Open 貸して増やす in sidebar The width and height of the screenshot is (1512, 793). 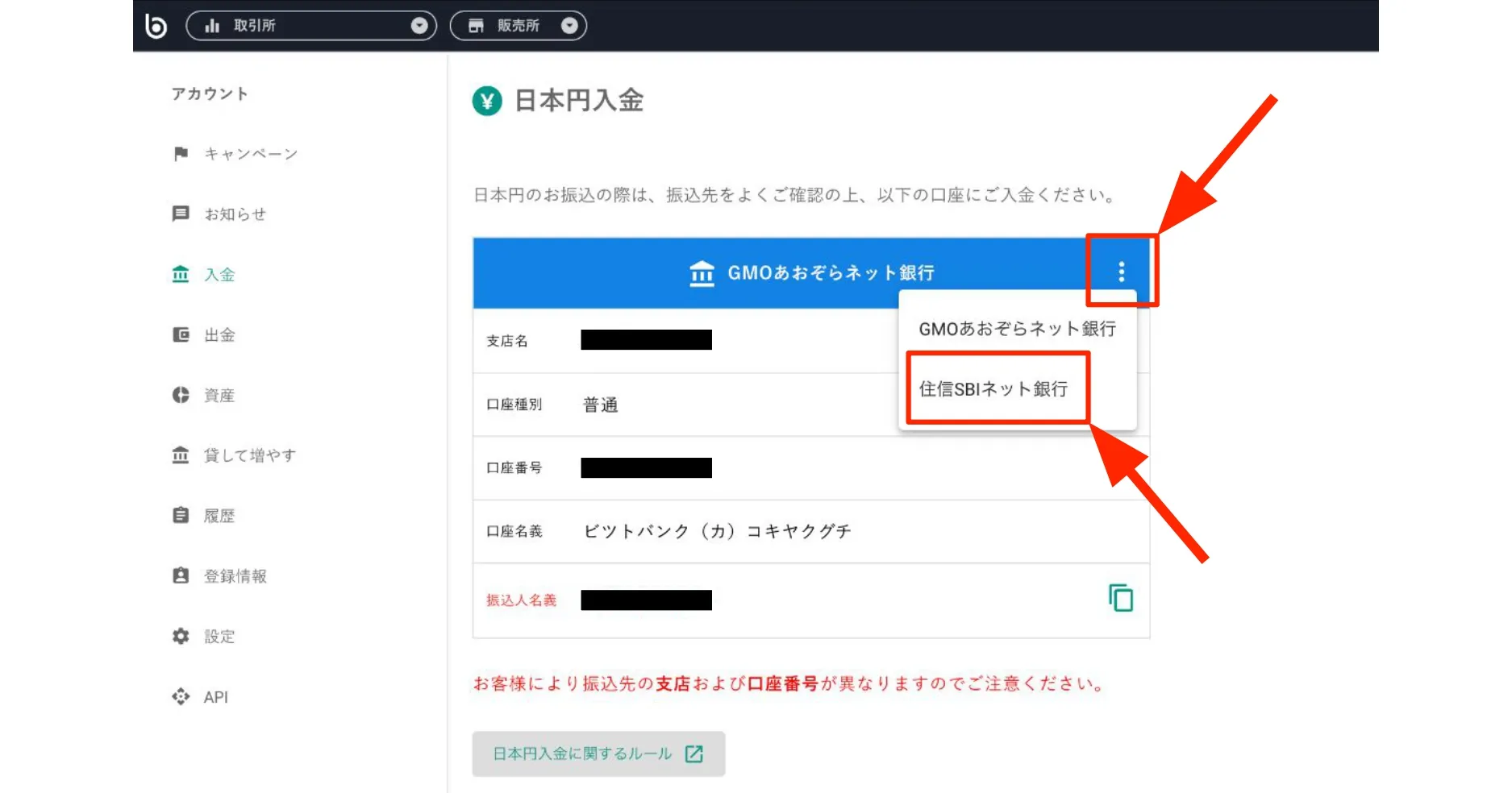click(x=249, y=455)
